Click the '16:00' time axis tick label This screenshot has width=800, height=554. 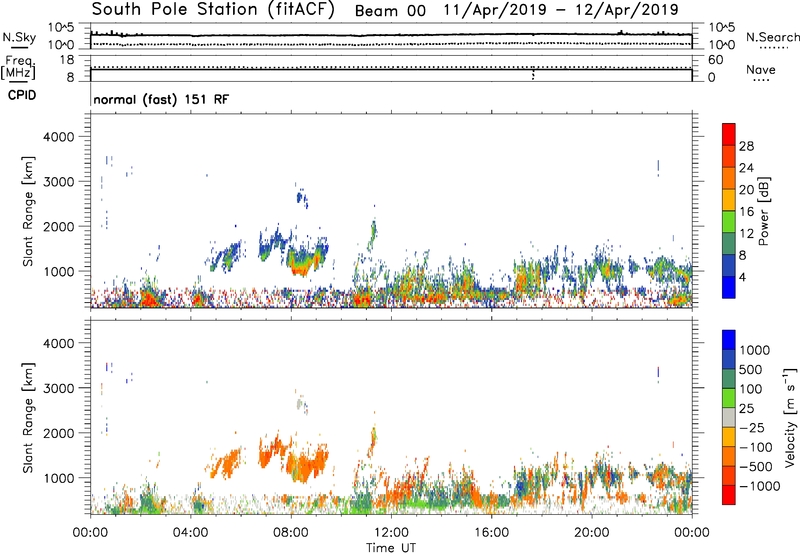pos(491,533)
